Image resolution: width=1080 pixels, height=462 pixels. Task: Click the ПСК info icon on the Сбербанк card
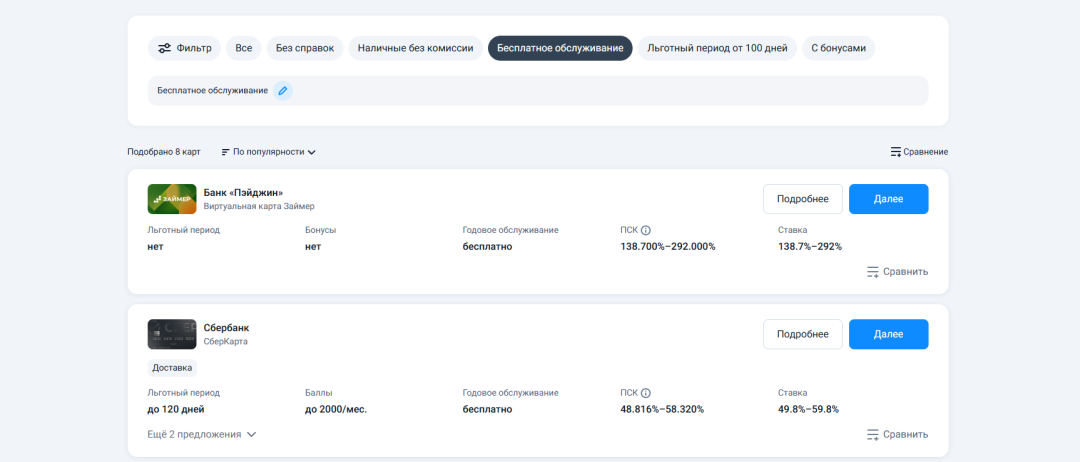click(x=645, y=394)
